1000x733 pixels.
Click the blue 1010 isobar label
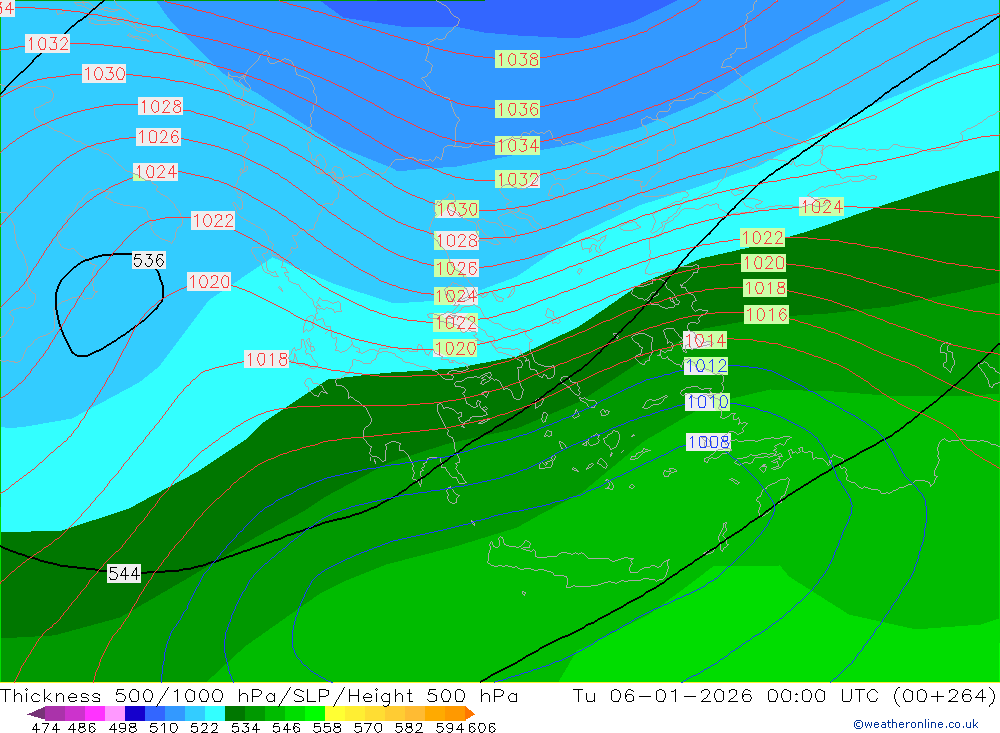(x=707, y=402)
